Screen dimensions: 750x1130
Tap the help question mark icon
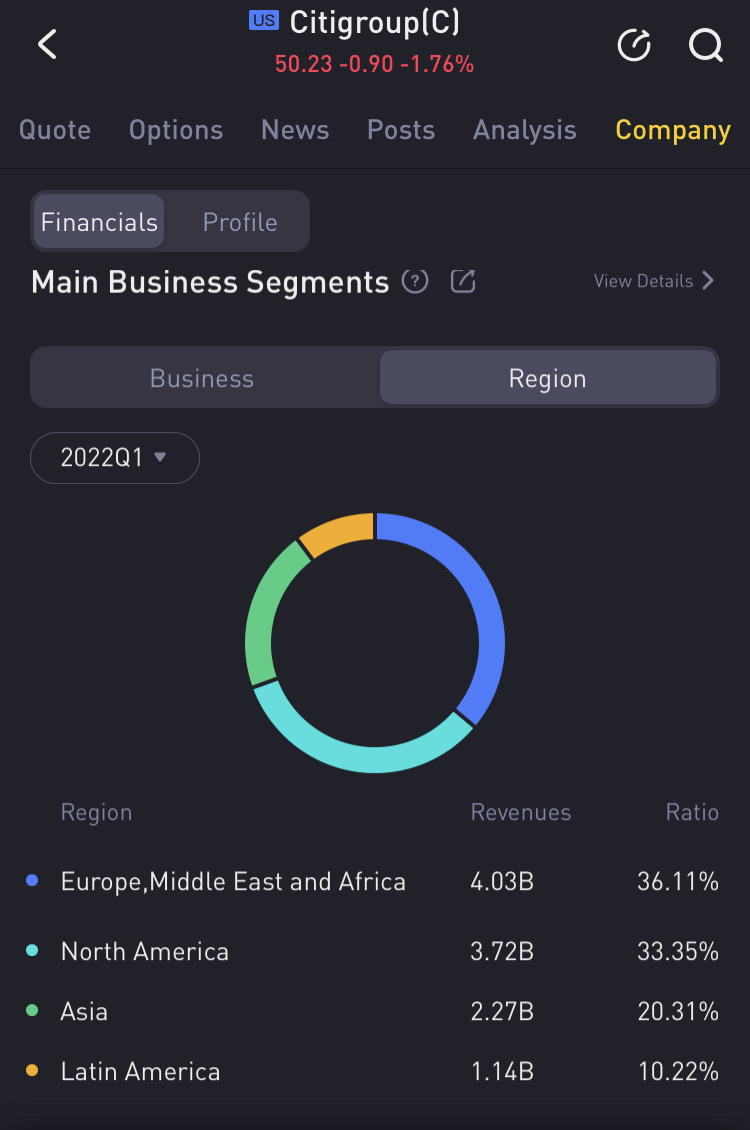pyautogui.click(x=415, y=282)
